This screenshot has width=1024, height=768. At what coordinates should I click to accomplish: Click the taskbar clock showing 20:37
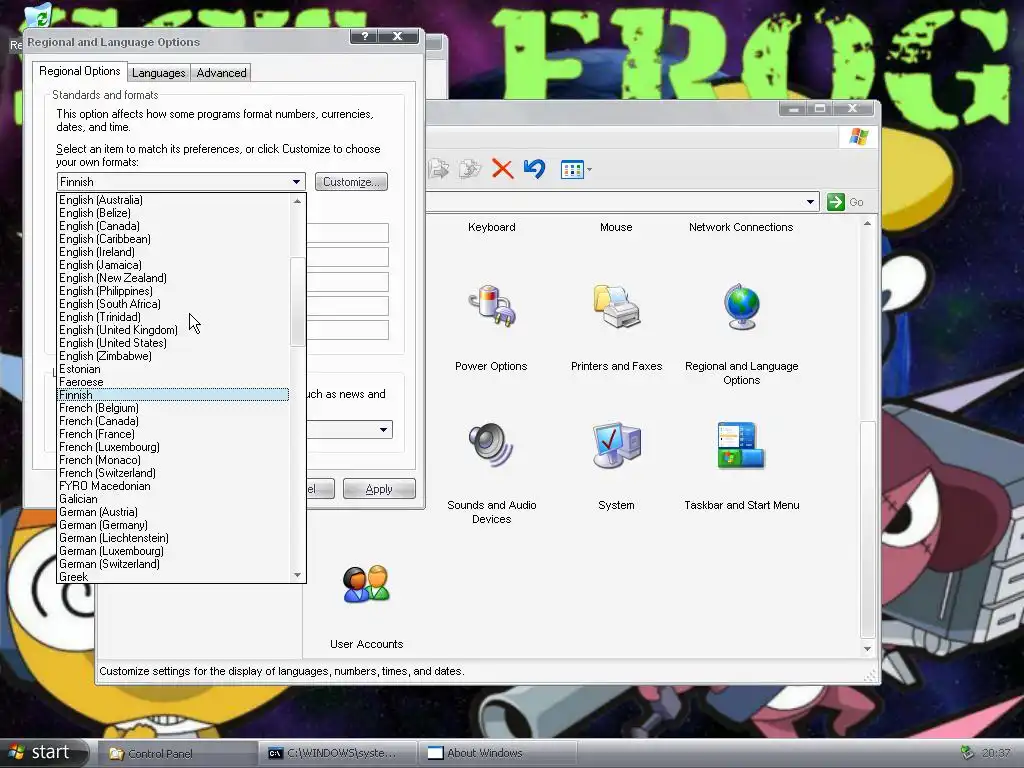995,753
